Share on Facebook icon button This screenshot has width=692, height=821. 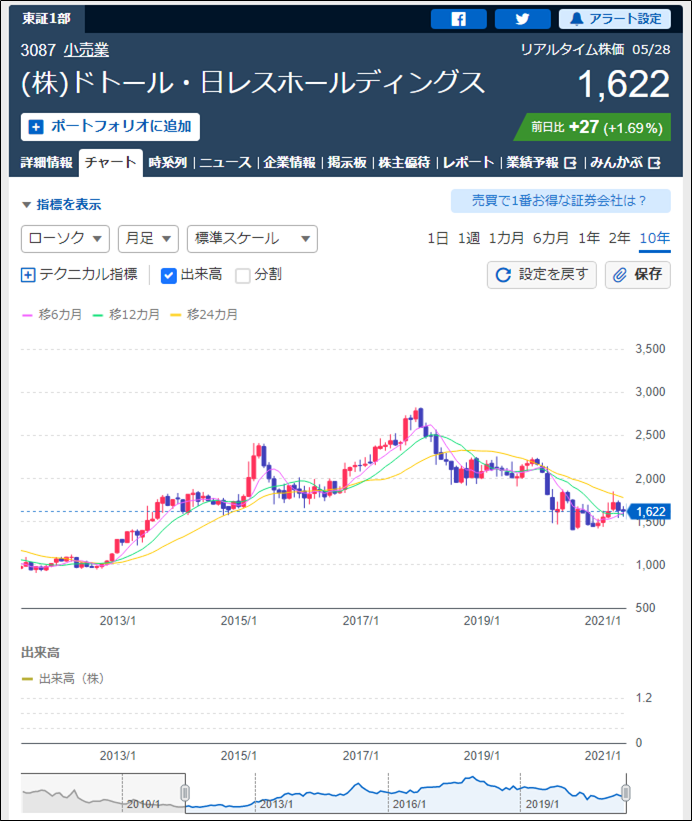(459, 19)
